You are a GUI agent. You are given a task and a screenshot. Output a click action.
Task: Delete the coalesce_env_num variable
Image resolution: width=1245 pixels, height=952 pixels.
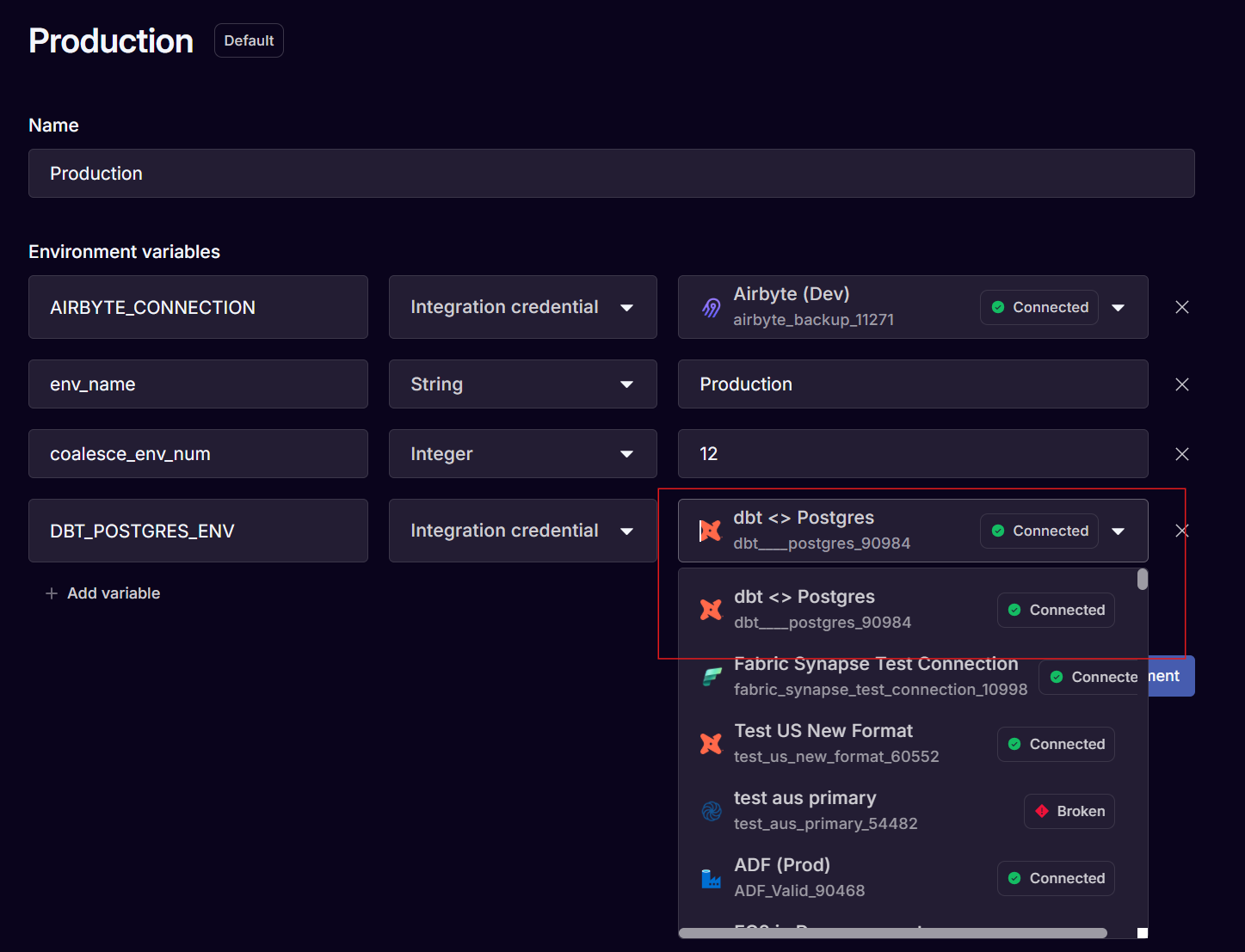1182,454
